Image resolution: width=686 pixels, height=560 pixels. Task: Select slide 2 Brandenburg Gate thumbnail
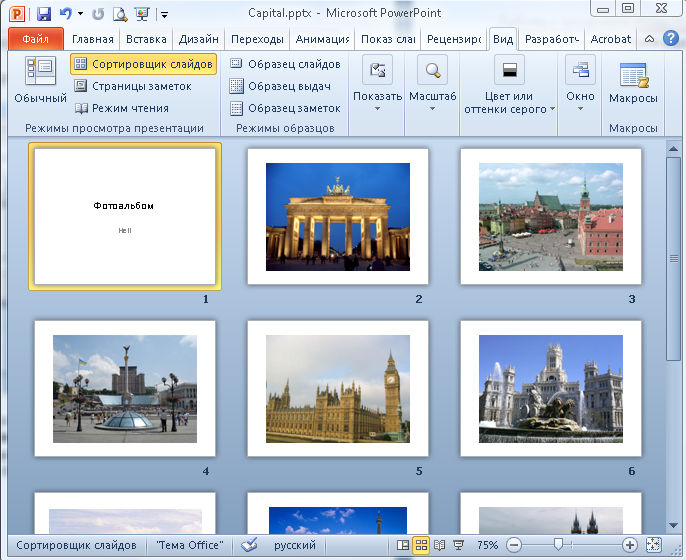click(338, 216)
